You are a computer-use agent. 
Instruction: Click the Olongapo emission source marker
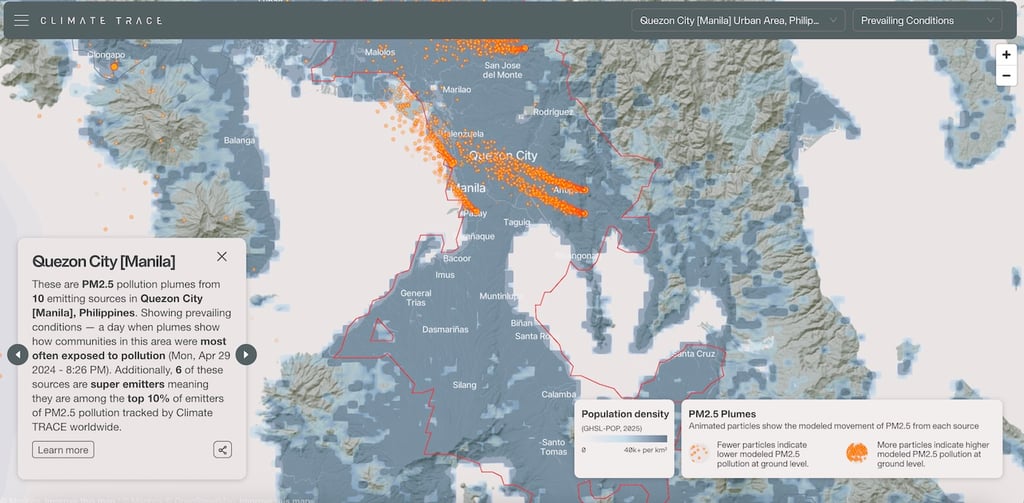tap(115, 66)
